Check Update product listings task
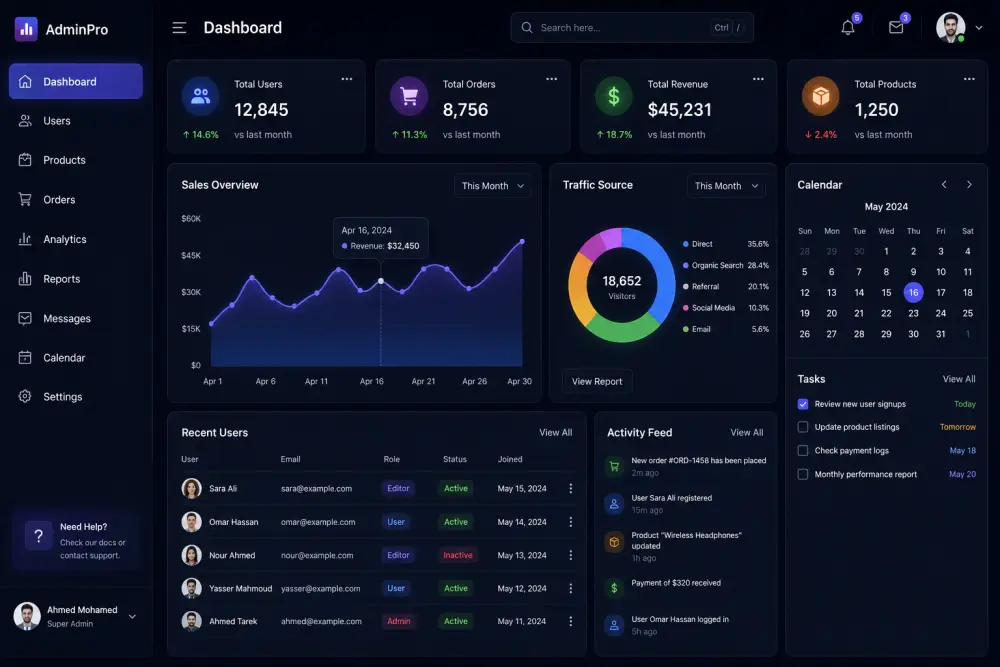Screen dimensions: 1000x667 point(803,427)
